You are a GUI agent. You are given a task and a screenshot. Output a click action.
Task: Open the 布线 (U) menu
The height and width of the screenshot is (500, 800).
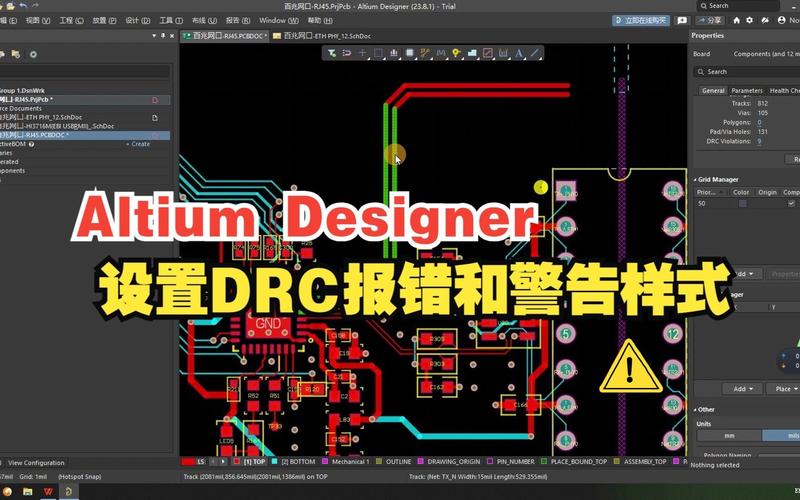click(x=204, y=20)
